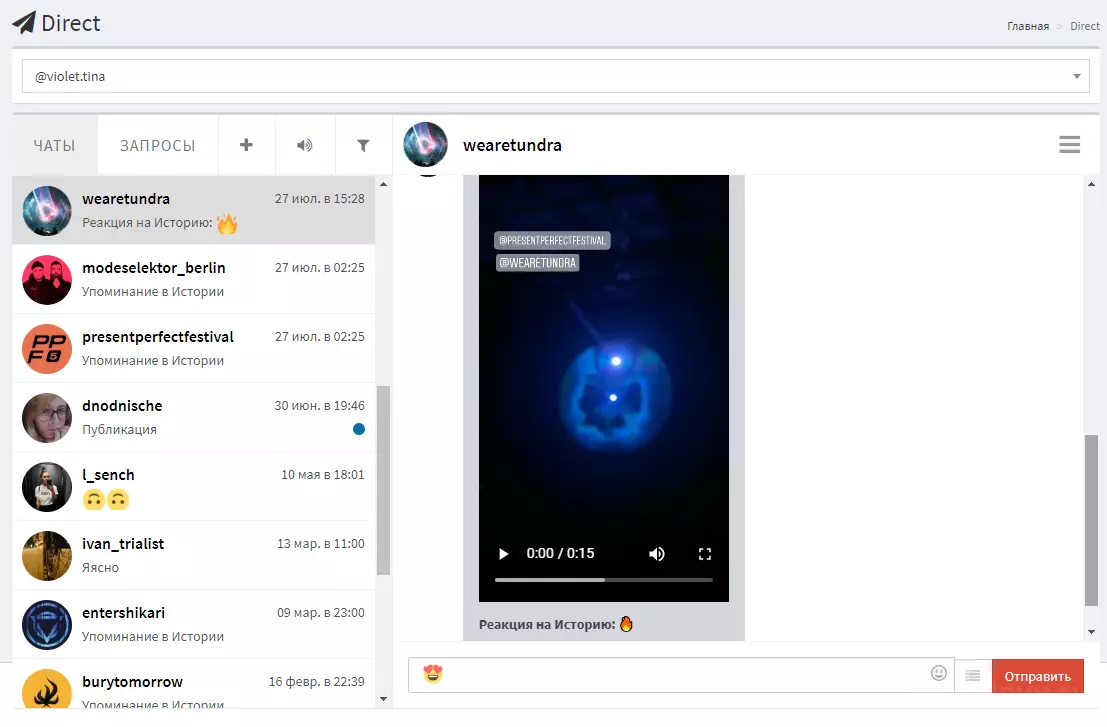Open the chat filter funnel icon
Screen dimensions: 1107x727
tap(363, 145)
